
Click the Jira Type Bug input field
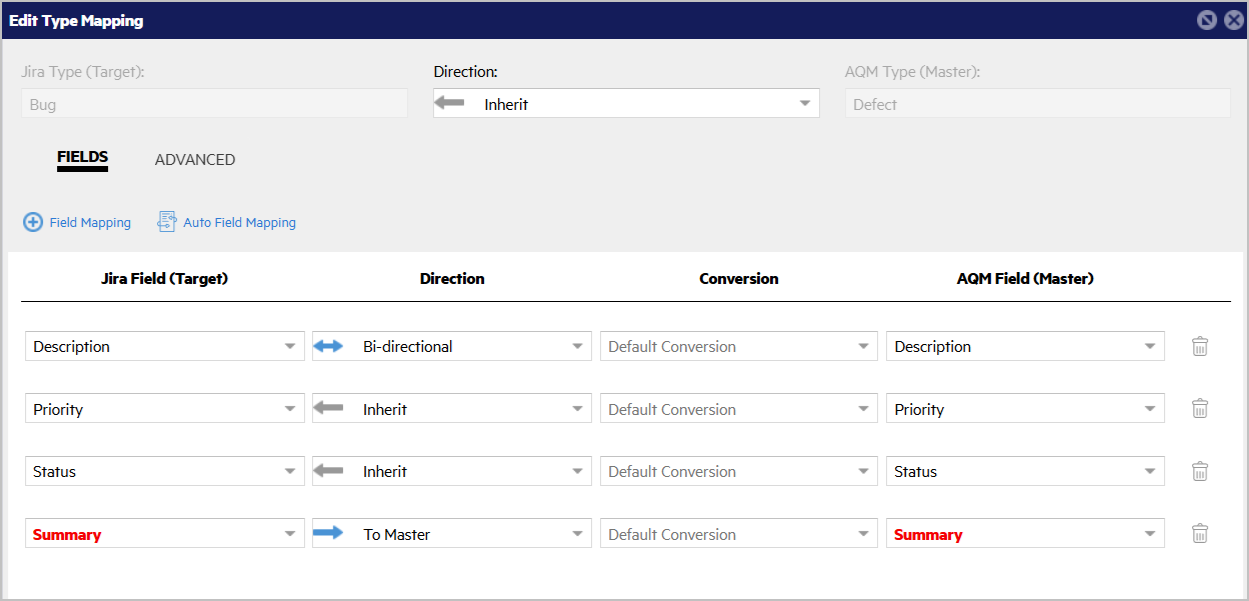[x=214, y=104]
